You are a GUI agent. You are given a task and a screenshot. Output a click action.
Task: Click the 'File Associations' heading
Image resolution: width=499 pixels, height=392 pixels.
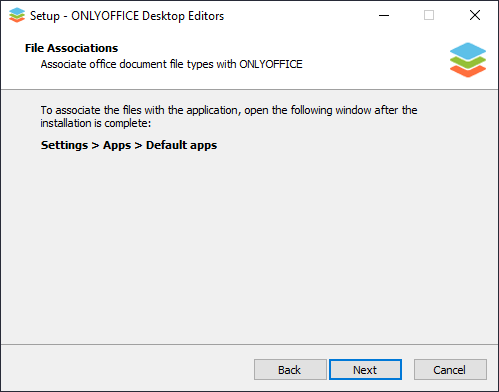coord(71,48)
